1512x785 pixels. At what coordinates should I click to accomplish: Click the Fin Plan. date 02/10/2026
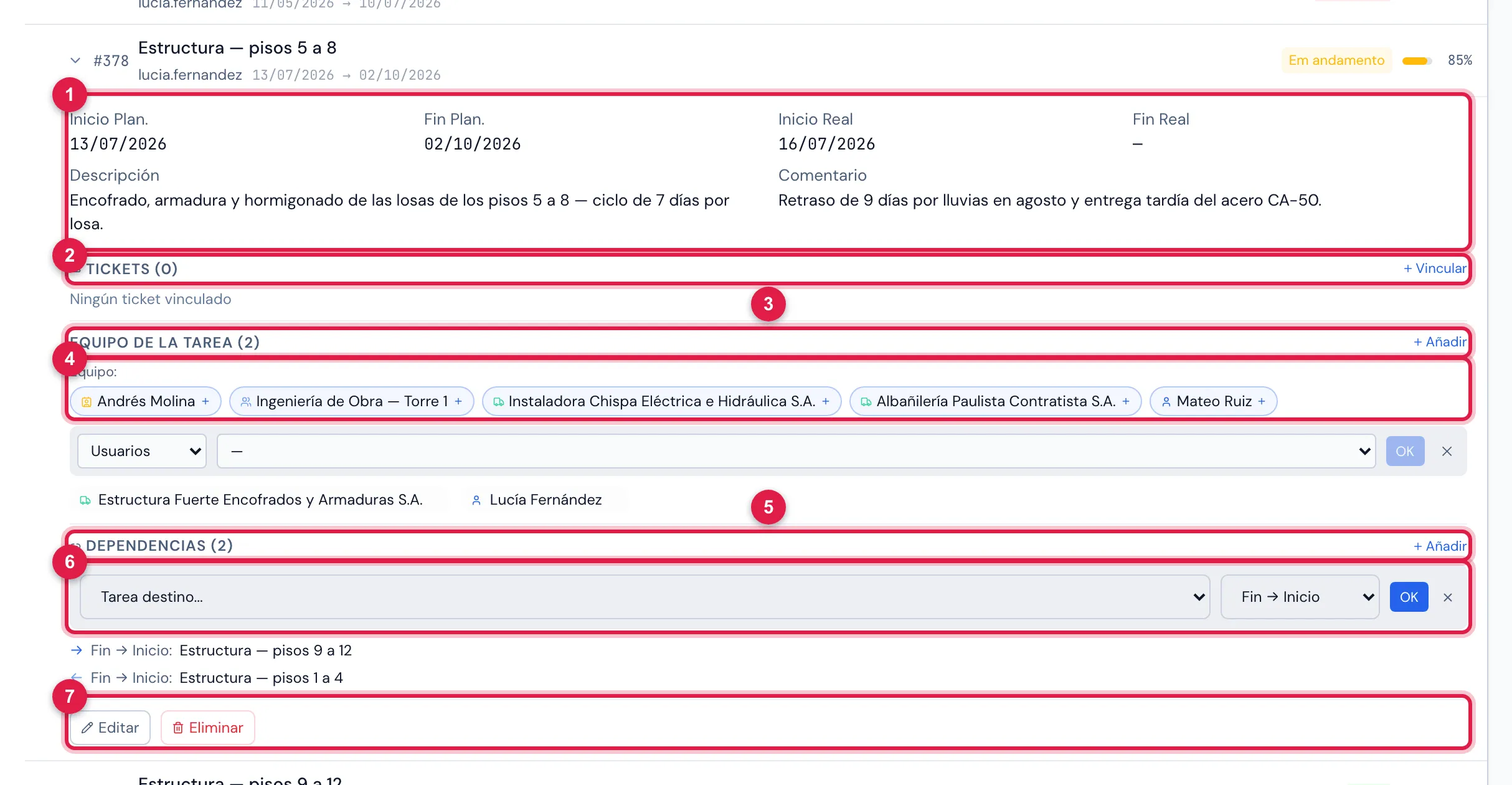coord(472,144)
